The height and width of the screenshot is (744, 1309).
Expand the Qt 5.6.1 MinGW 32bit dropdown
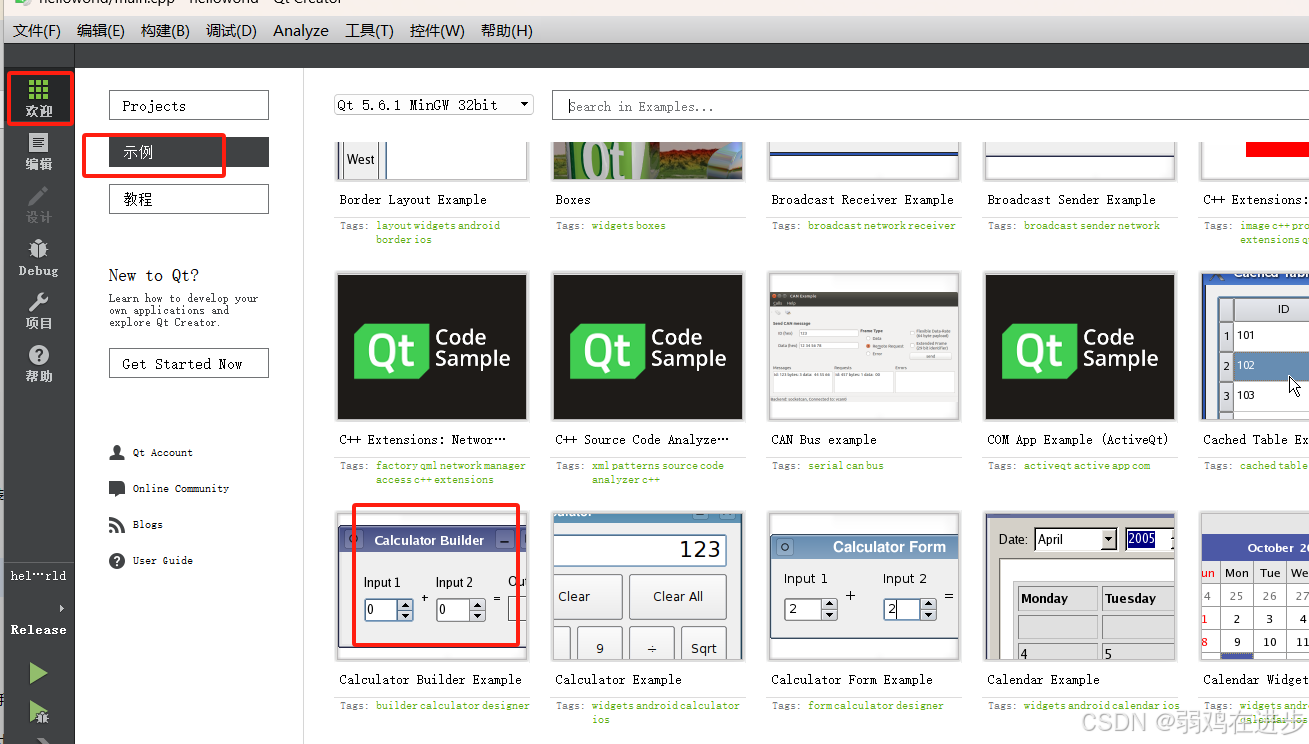point(434,105)
